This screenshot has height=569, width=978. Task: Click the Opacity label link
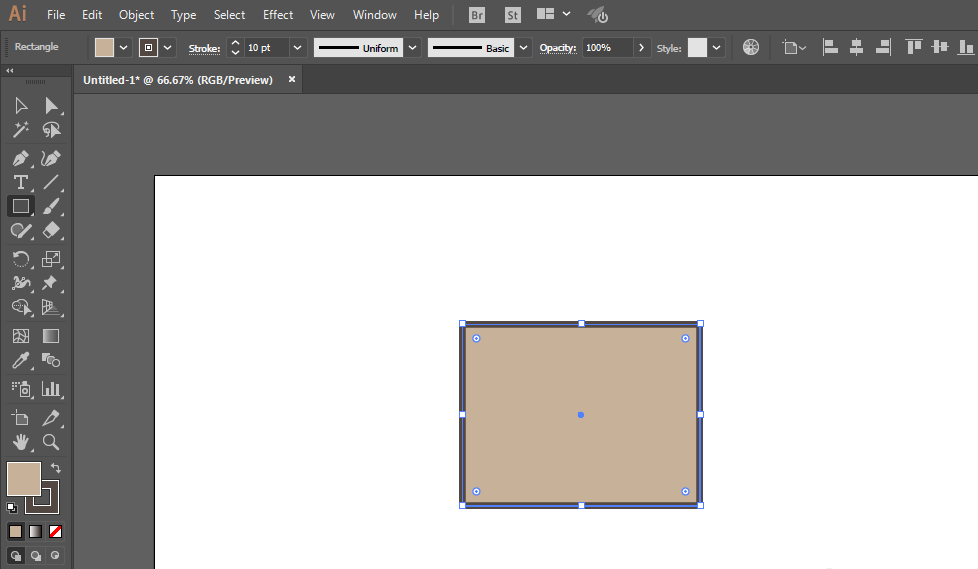click(x=558, y=48)
